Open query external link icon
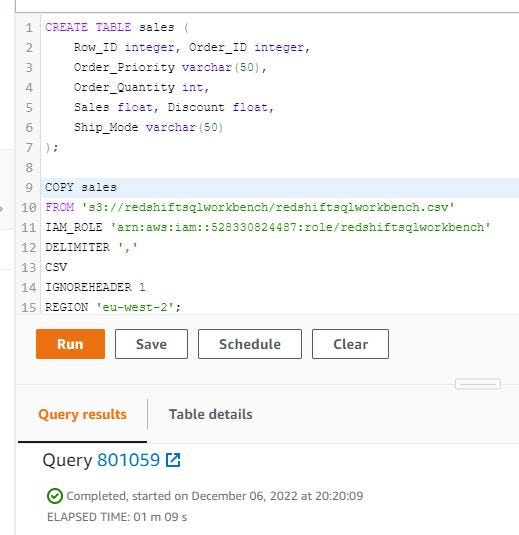The height and width of the screenshot is (535, 519). pos(173,460)
